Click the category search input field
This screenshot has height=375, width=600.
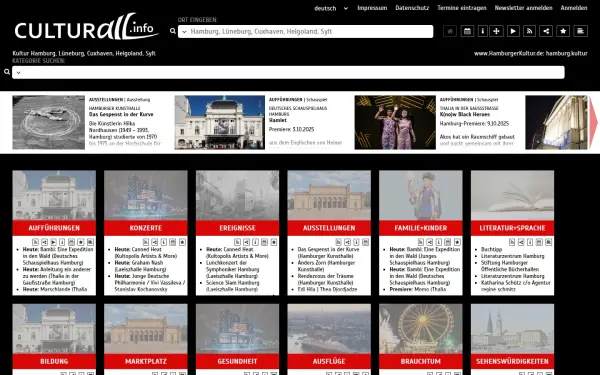[x=288, y=72]
